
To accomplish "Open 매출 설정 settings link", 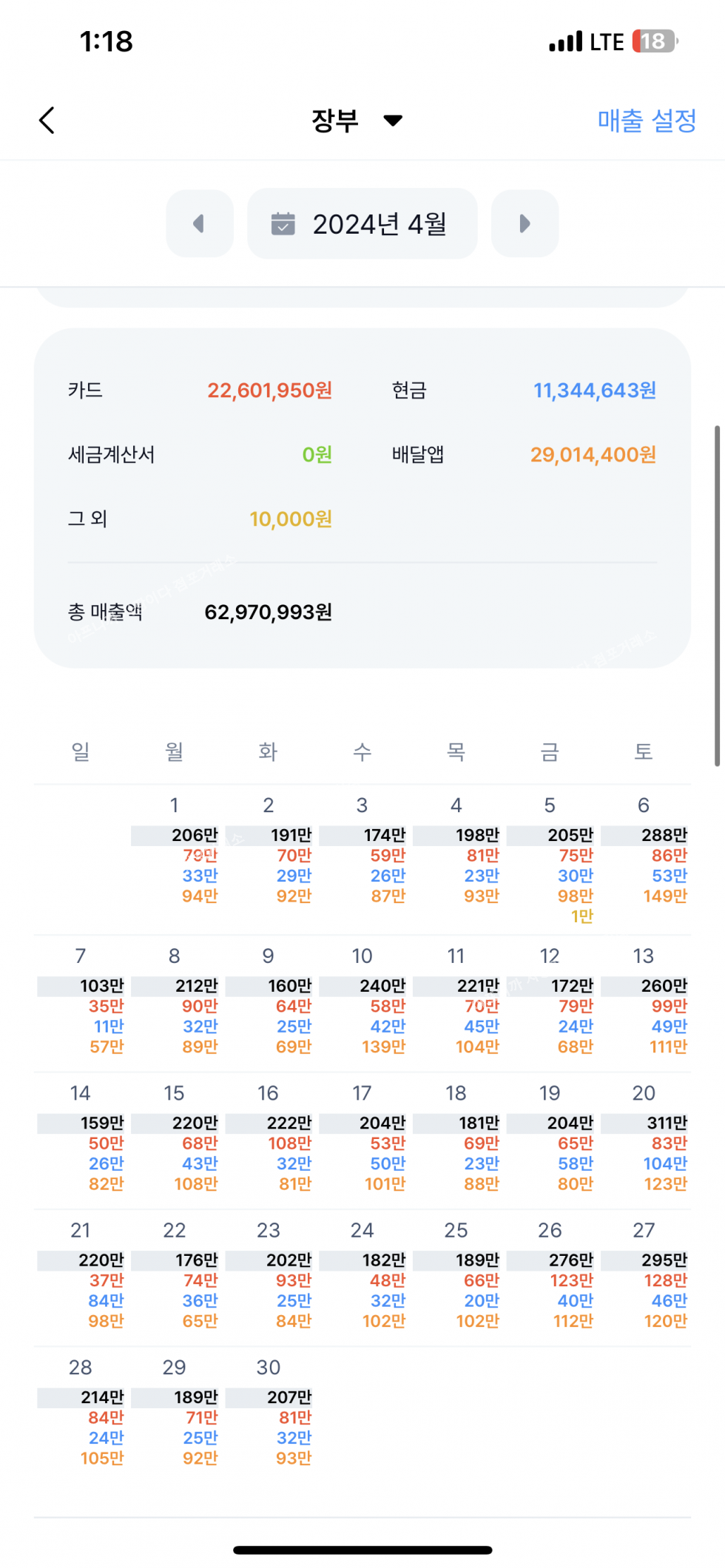I will pyautogui.click(x=646, y=121).
